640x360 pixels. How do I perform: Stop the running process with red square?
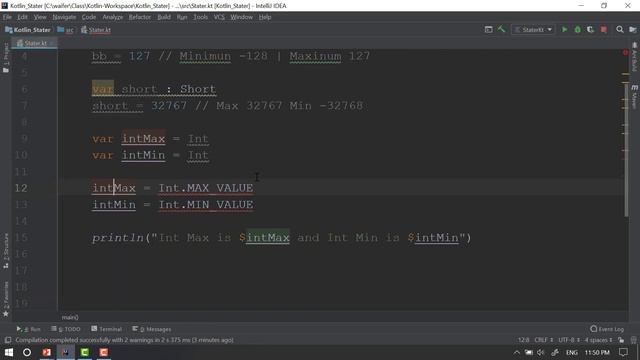tap(604, 30)
